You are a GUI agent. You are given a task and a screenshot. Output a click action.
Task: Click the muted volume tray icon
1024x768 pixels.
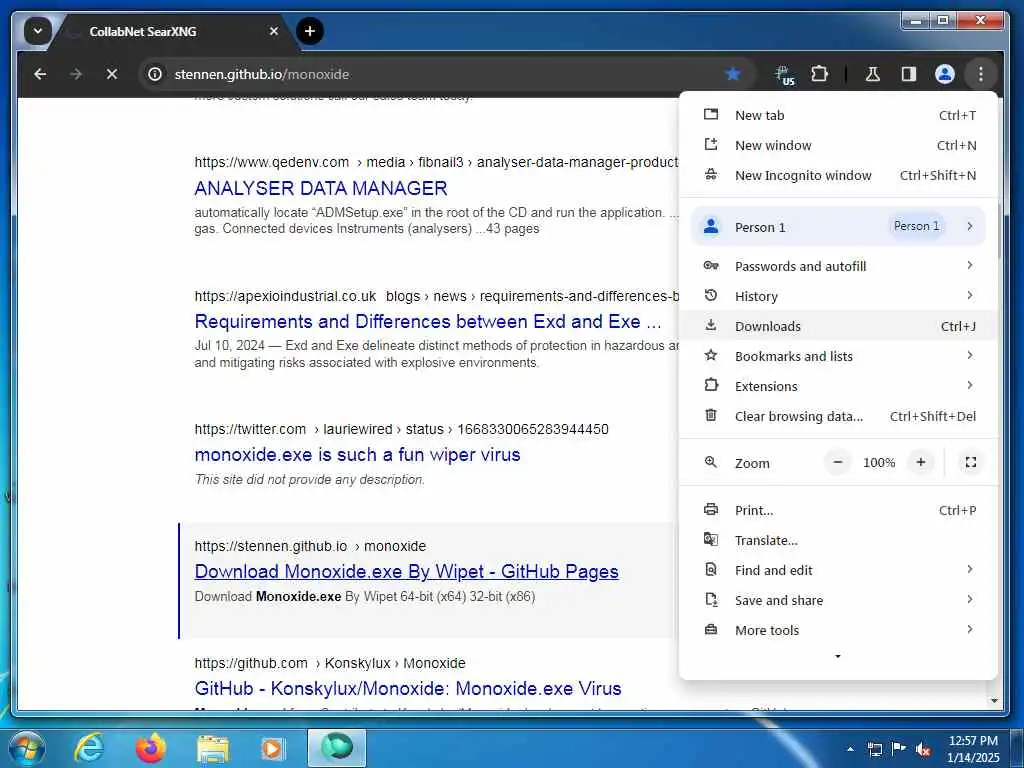coord(923,749)
